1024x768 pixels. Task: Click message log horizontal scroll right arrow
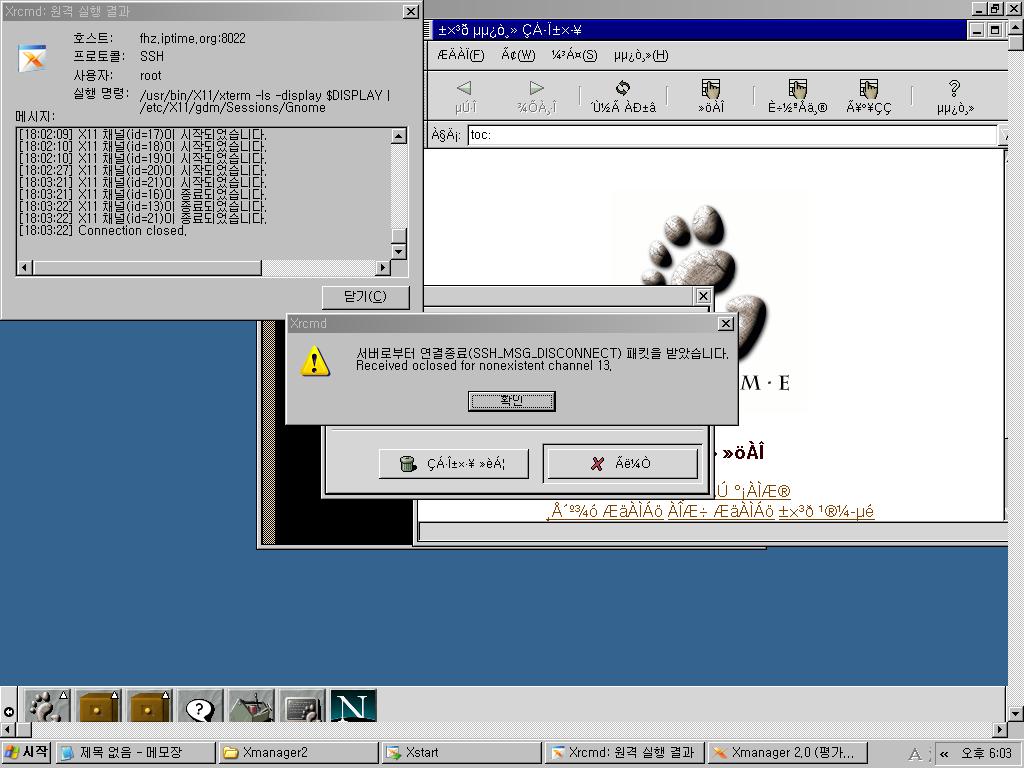383,267
